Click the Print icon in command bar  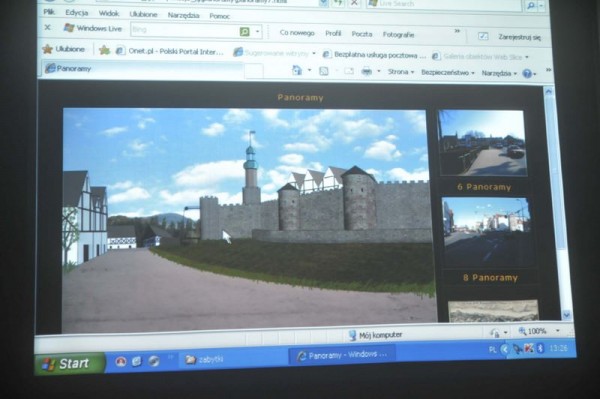tap(367, 72)
